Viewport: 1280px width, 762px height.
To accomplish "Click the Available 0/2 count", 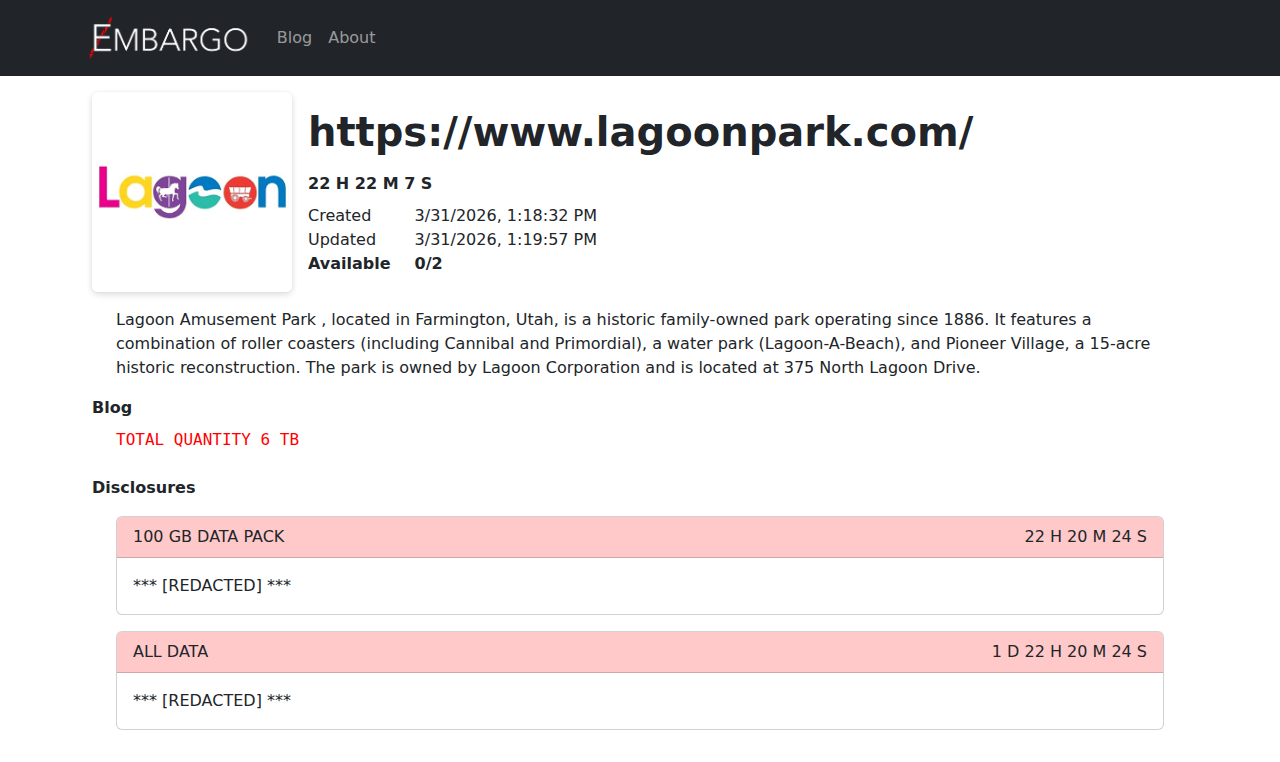I will (x=428, y=263).
